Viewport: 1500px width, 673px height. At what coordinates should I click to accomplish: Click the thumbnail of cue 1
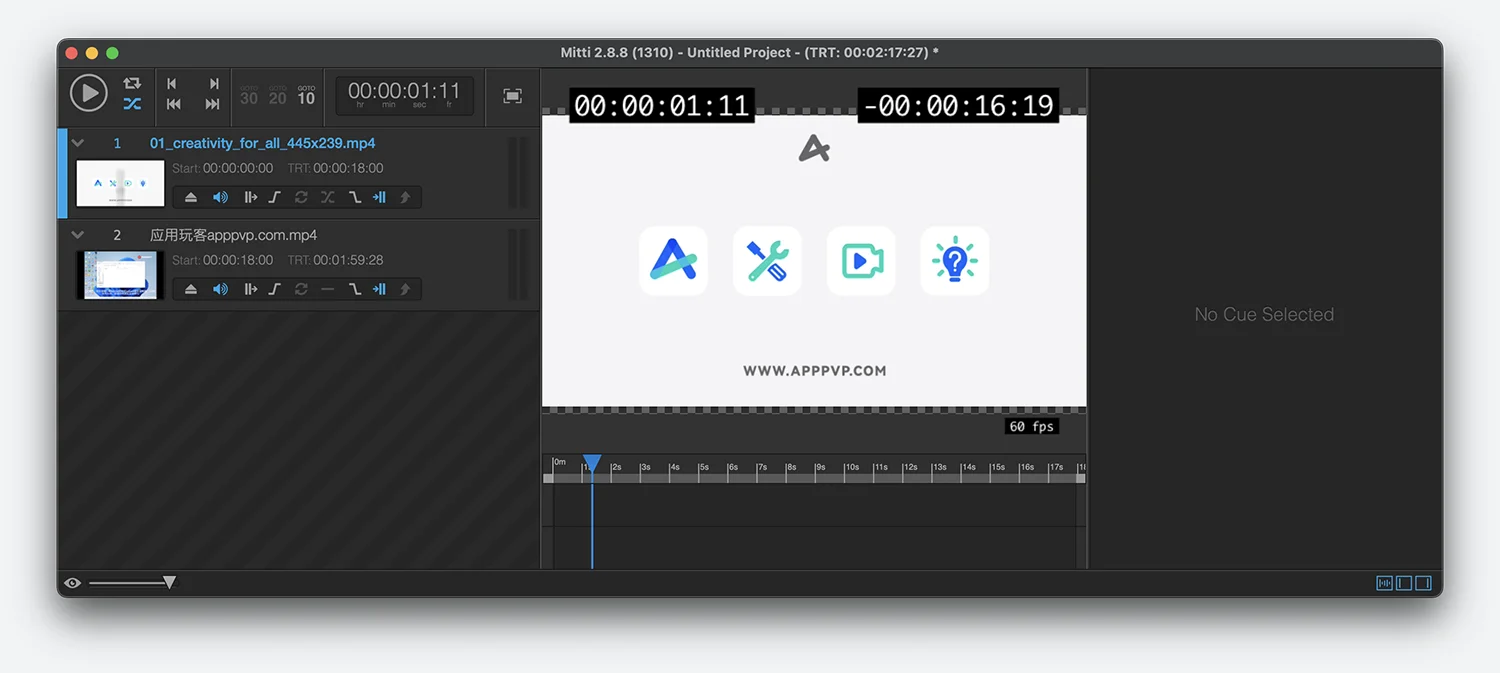pyautogui.click(x=120, y=183)
